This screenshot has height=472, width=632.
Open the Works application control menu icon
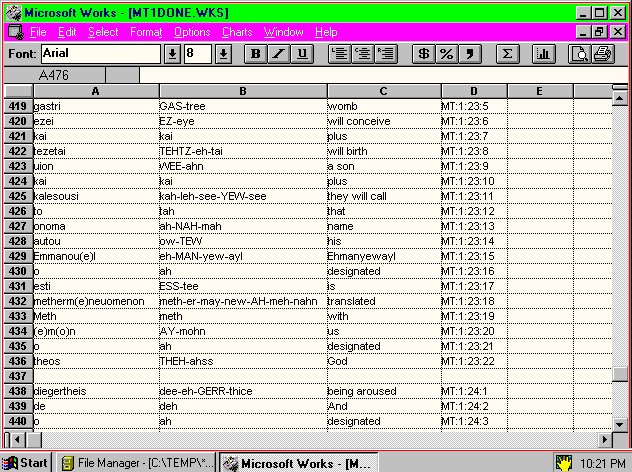coord(14,13)
